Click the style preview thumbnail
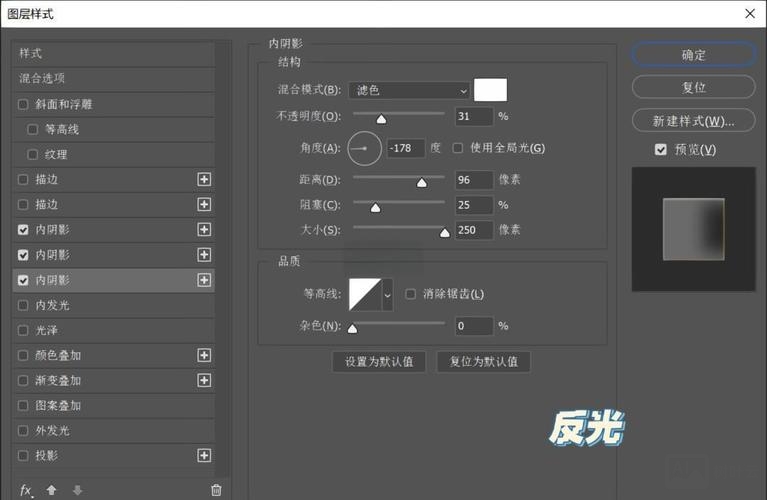Image resolution: width=767 pixels, height=500 pixels. 694,229
